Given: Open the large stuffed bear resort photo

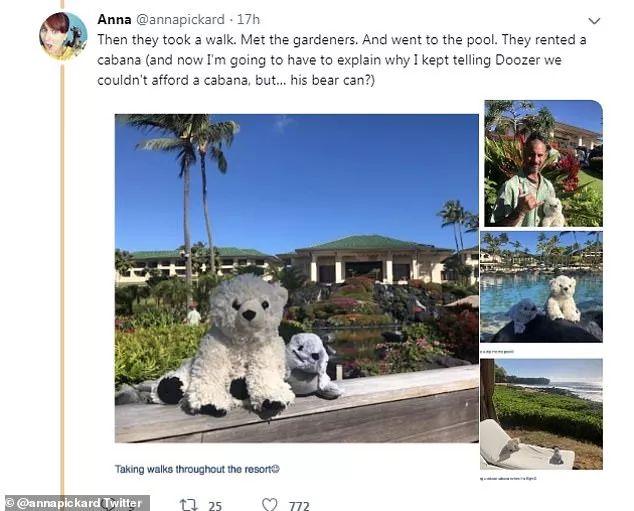Looking at the screenshot, I should coord(297,278).
